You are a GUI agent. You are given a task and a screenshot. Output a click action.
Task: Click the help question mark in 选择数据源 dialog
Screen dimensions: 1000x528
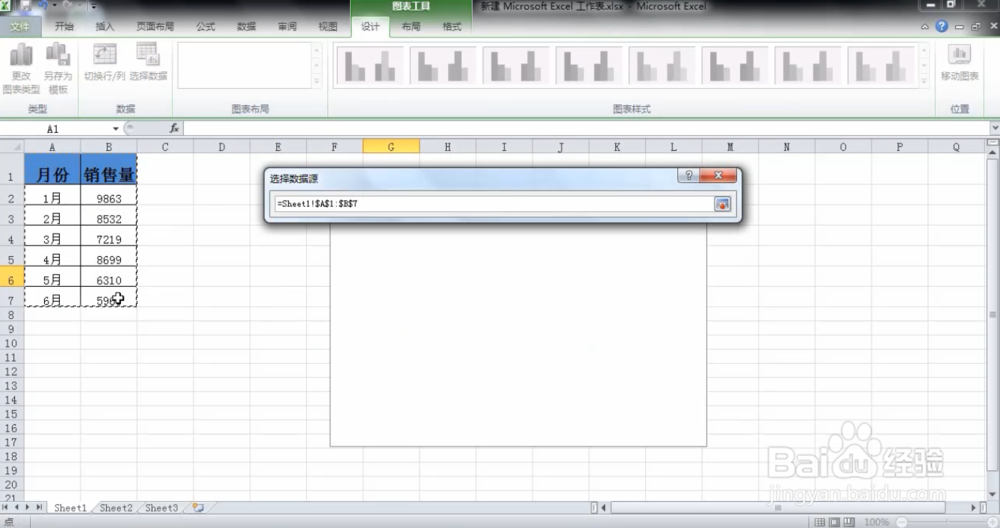pos(688,175)
